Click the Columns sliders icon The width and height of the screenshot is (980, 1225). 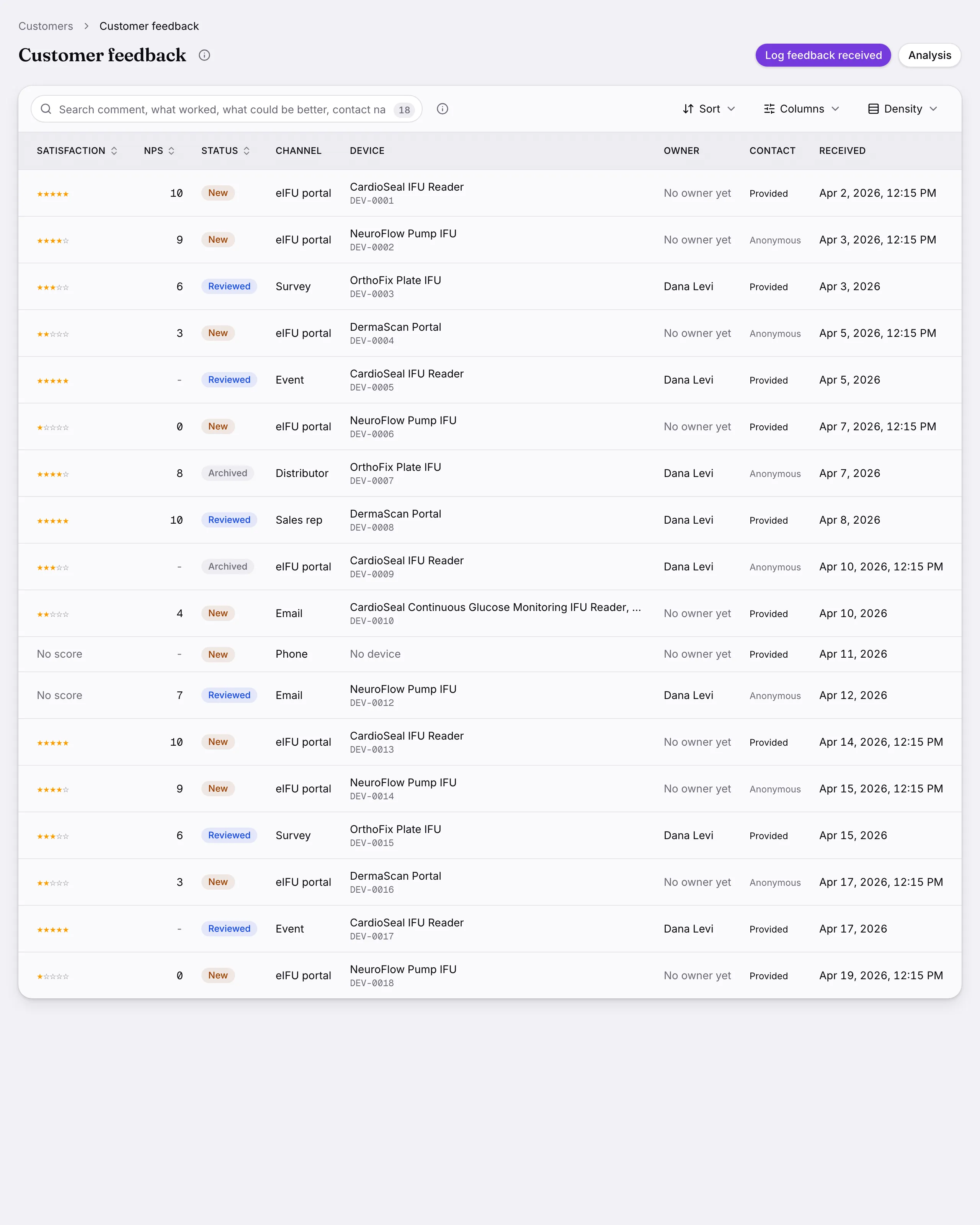click(769, 108)
